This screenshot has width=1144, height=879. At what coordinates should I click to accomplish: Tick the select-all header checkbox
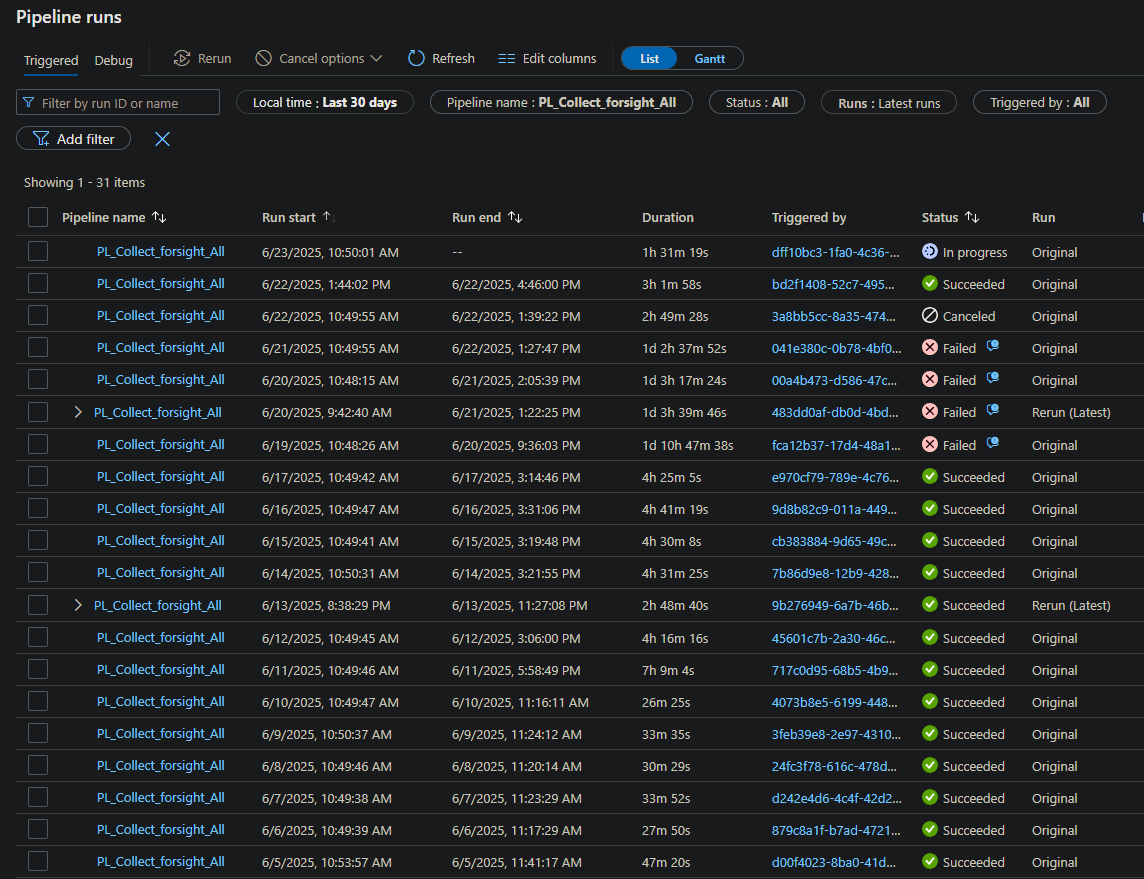(38, 217)
